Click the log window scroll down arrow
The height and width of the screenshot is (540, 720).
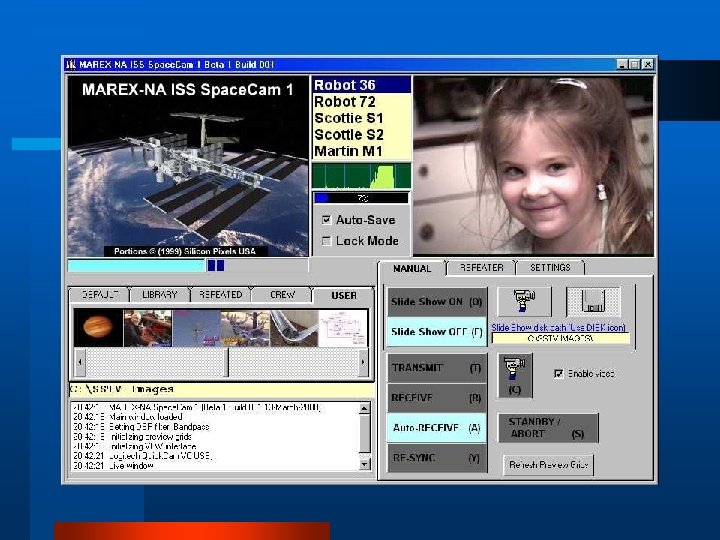[x=365, y=464]
